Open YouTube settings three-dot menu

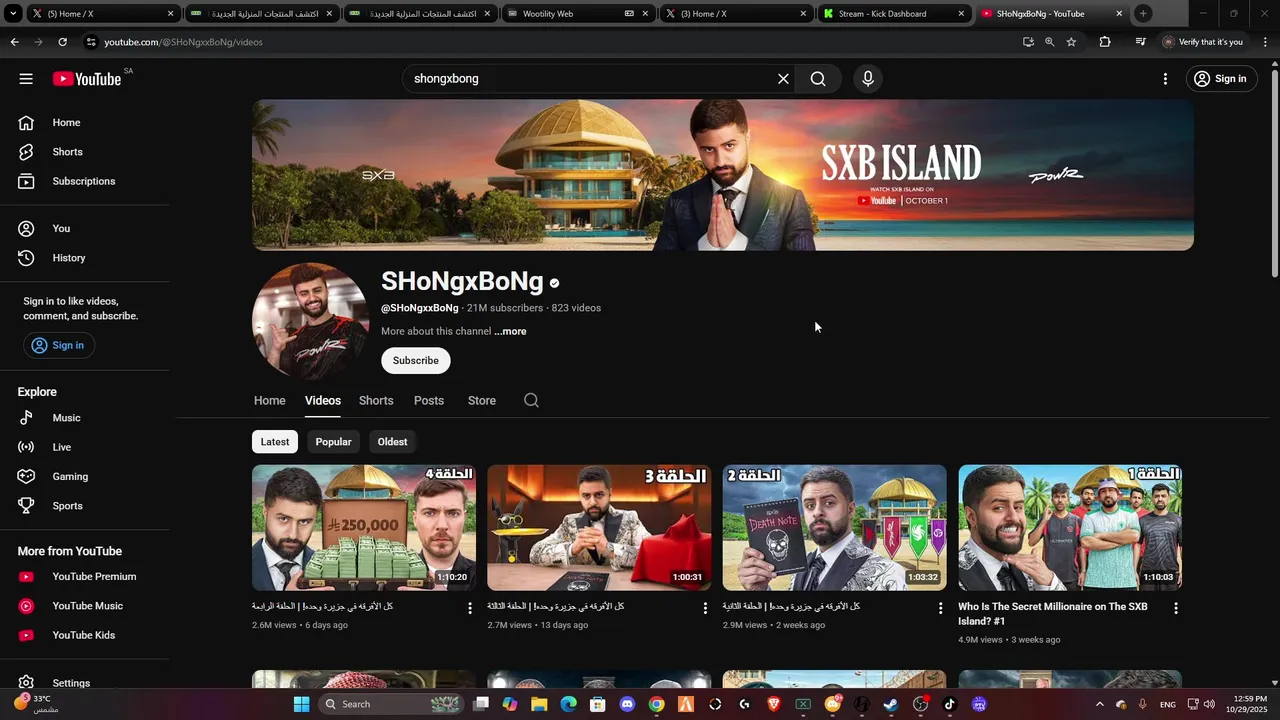[x=1165, y=79]
